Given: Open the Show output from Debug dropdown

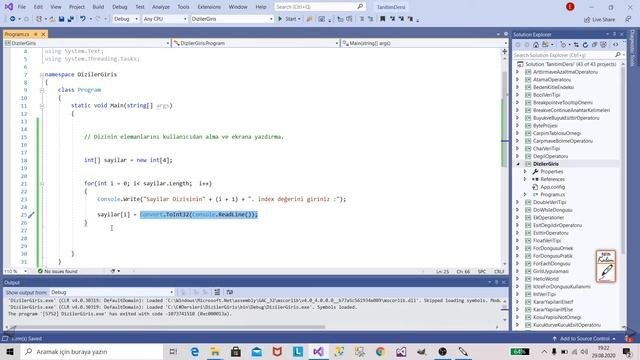Looking at the screenshot, I should (x=112, y=292).
